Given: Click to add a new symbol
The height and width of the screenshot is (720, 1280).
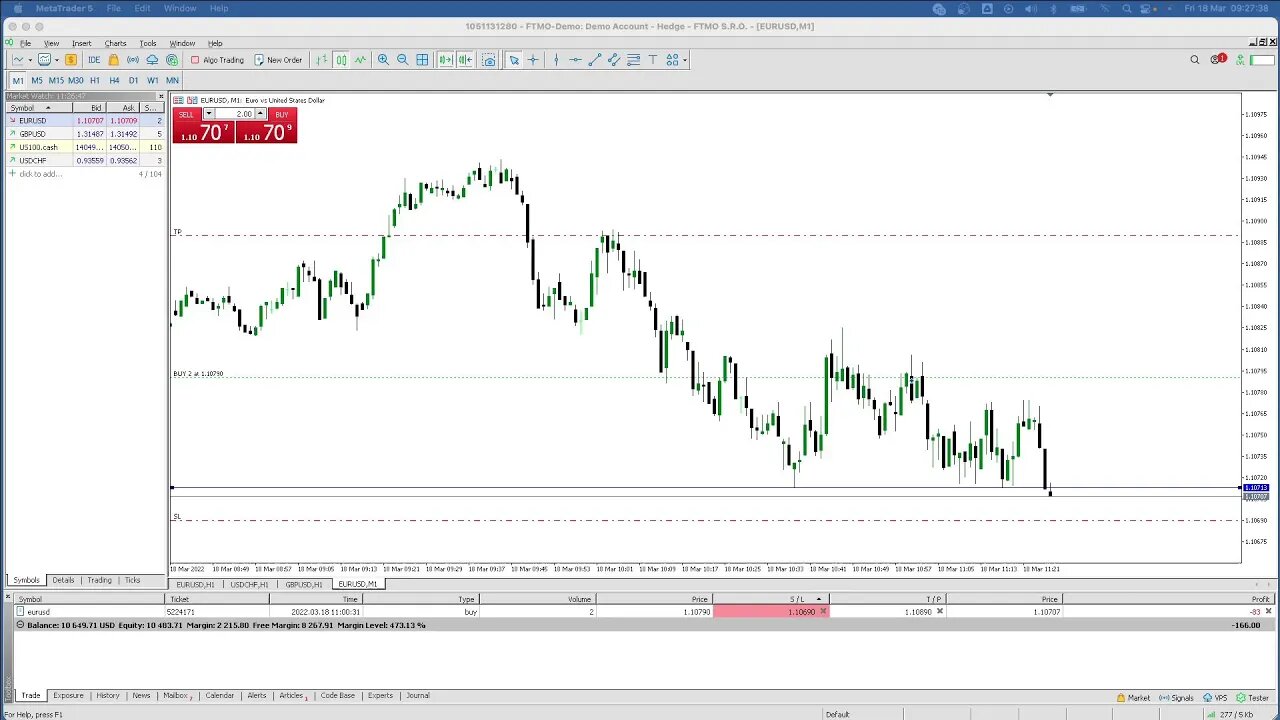Looking at the screenshot, I should tap(40, 174).
